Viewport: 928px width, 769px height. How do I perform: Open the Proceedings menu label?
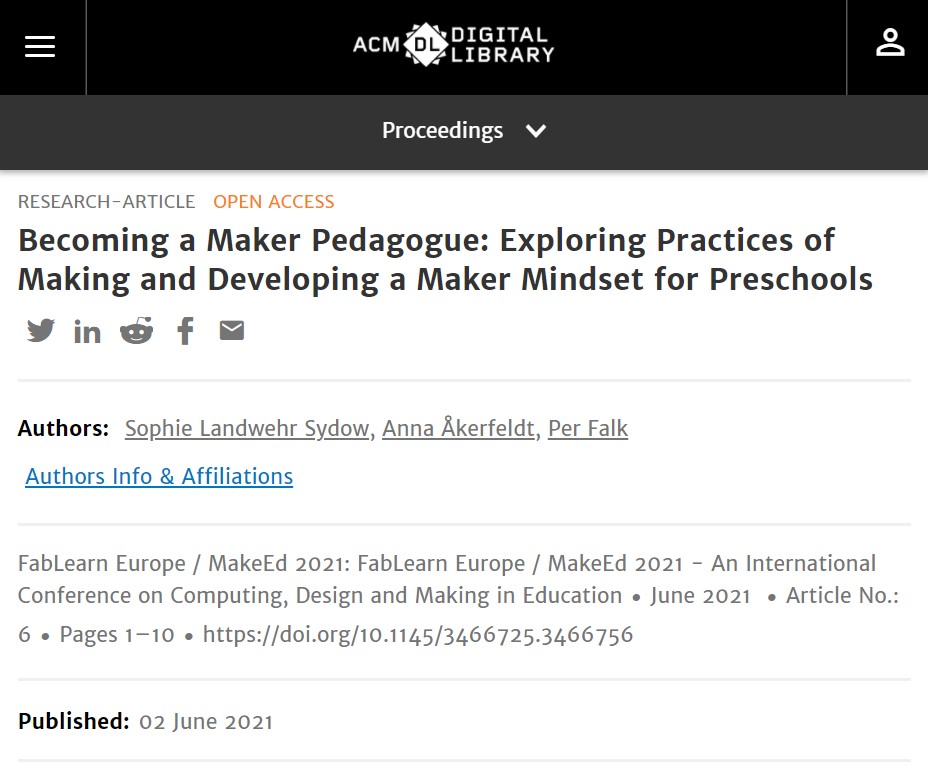point(442,131)
